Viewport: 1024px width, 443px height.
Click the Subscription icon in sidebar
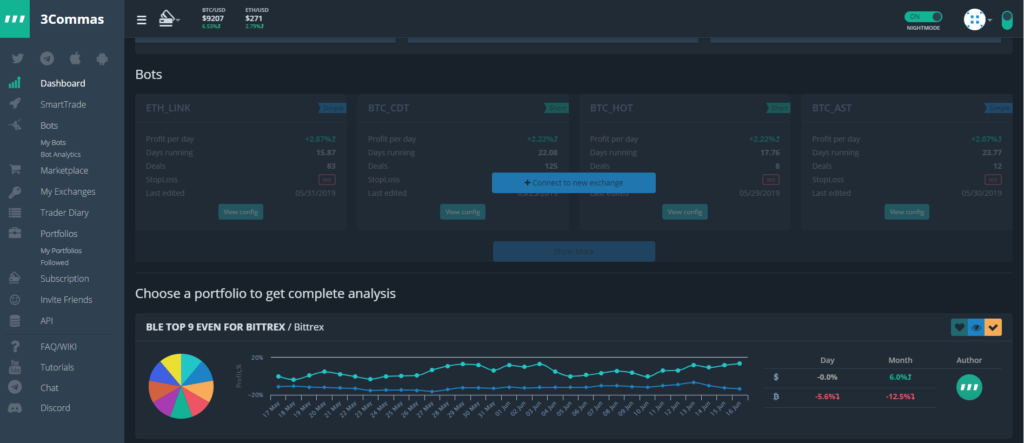pyautogui.click(x=14, y=278)
